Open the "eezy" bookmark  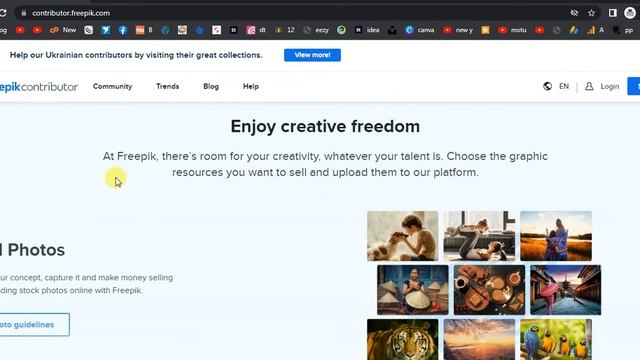click(316, 30)
